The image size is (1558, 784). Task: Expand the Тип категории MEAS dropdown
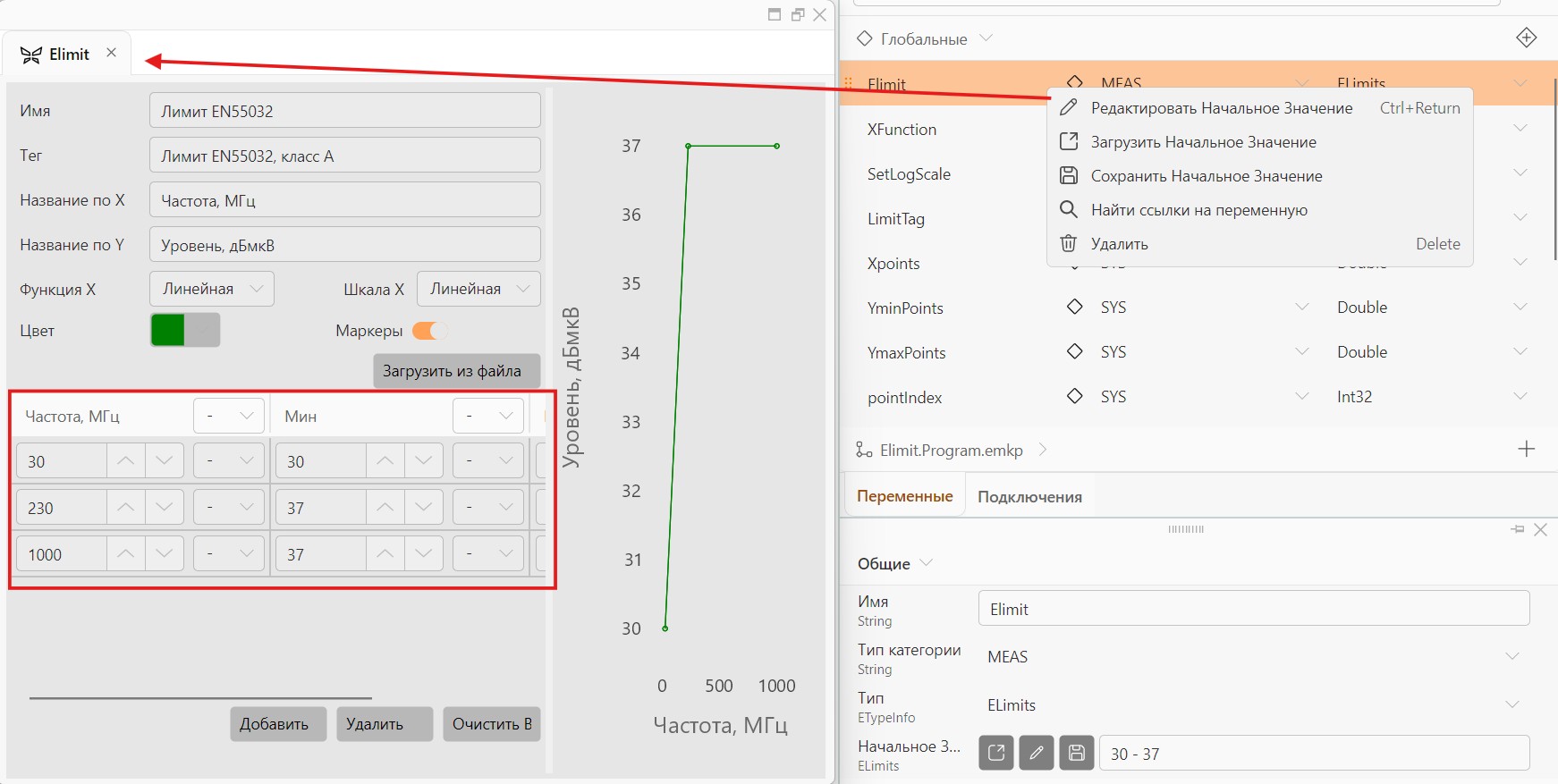(1254, 656)
